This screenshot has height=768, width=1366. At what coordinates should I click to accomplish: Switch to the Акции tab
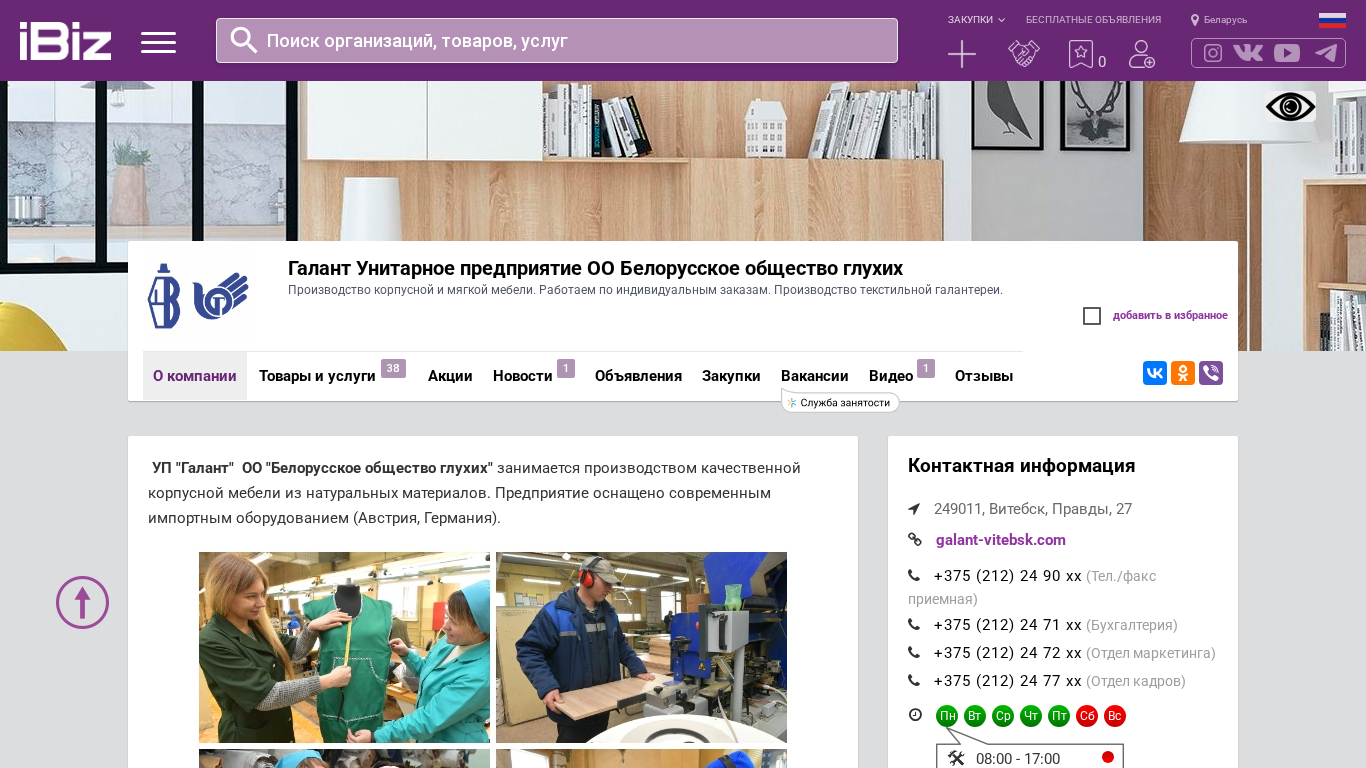[x=450, y=376]
